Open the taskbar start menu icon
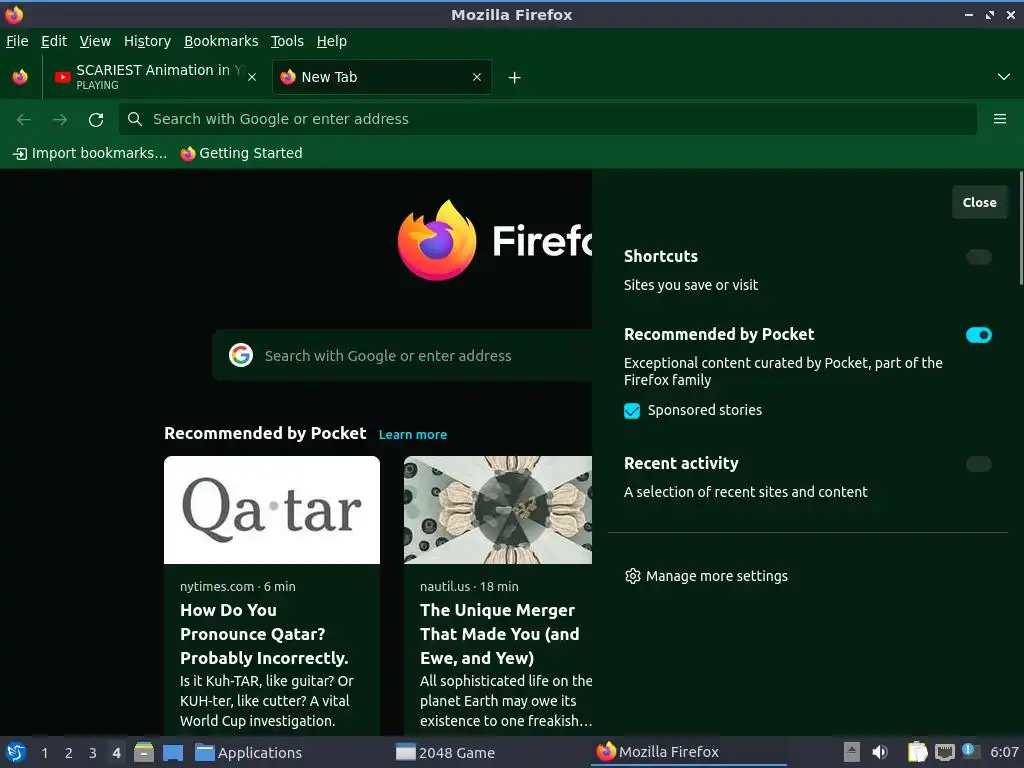 tap(16, 752)
